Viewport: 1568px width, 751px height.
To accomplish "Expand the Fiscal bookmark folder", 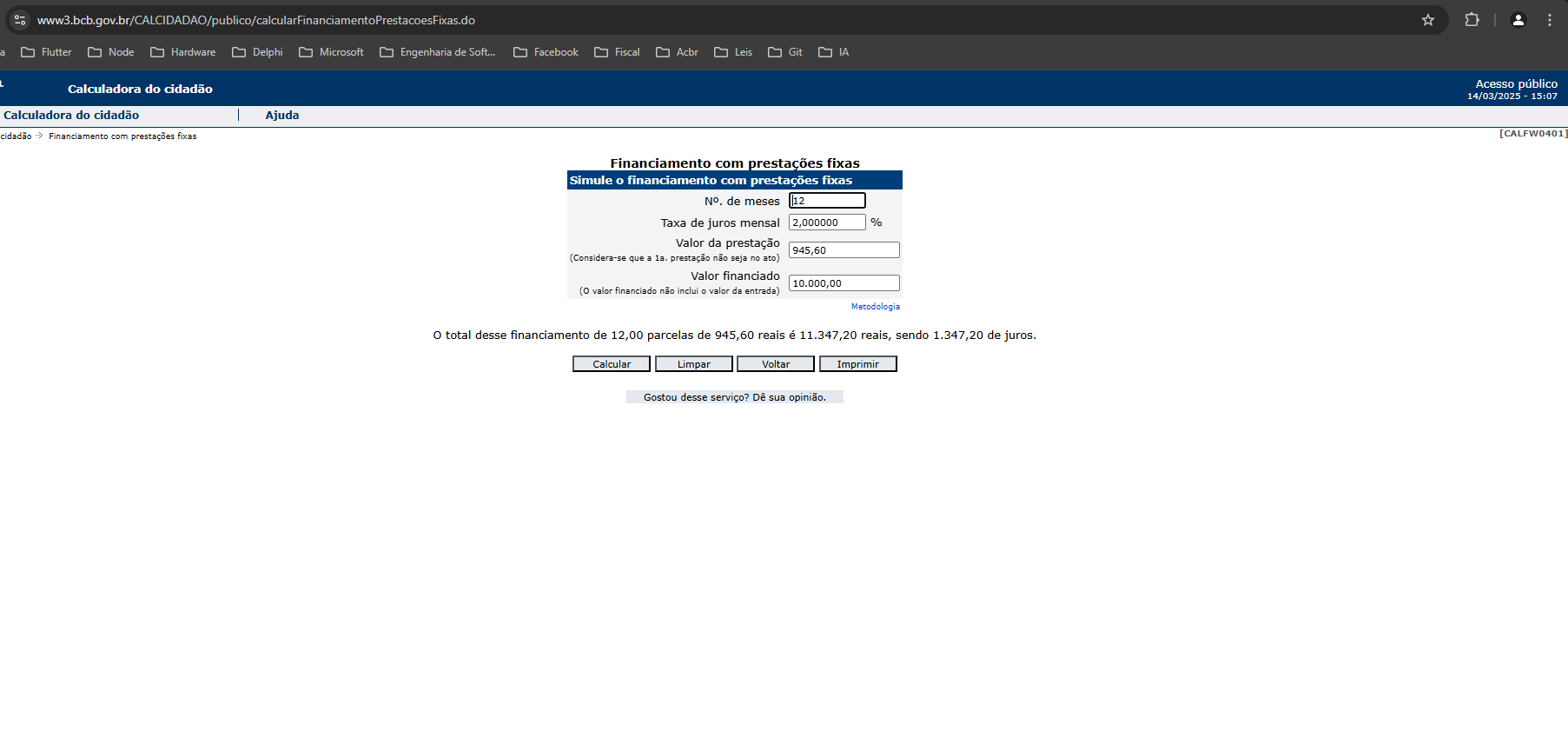I will click(617, 52).
